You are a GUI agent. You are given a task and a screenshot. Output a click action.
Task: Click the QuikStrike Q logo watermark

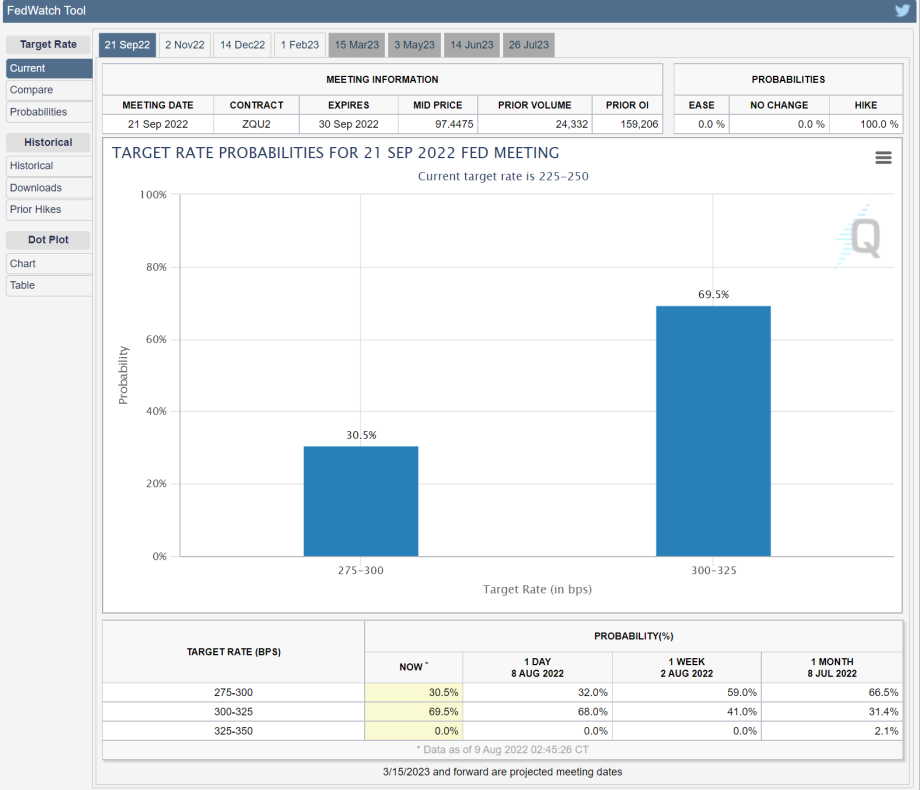860,236
